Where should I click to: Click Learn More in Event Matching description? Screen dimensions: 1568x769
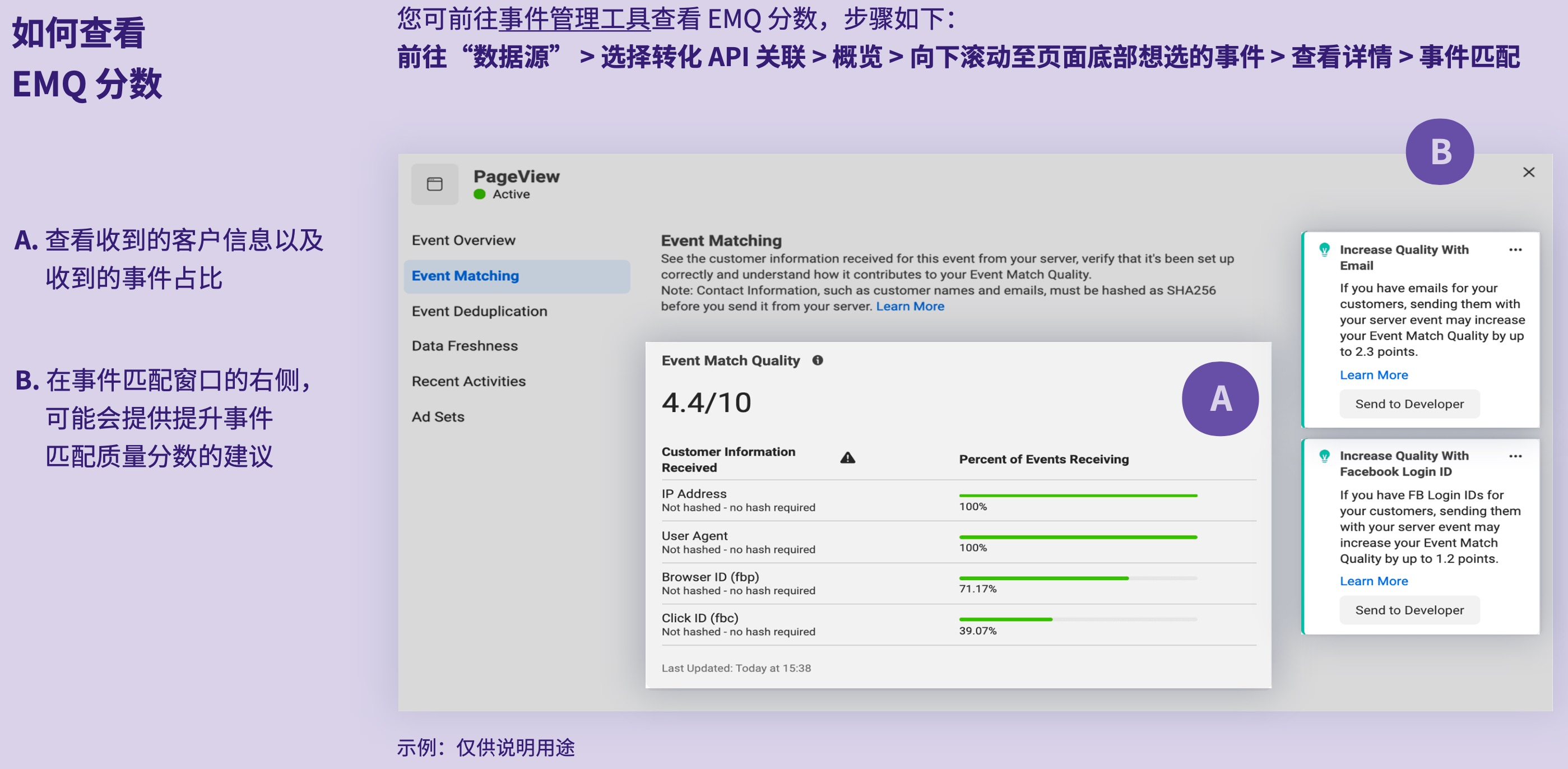pos(910,306)
